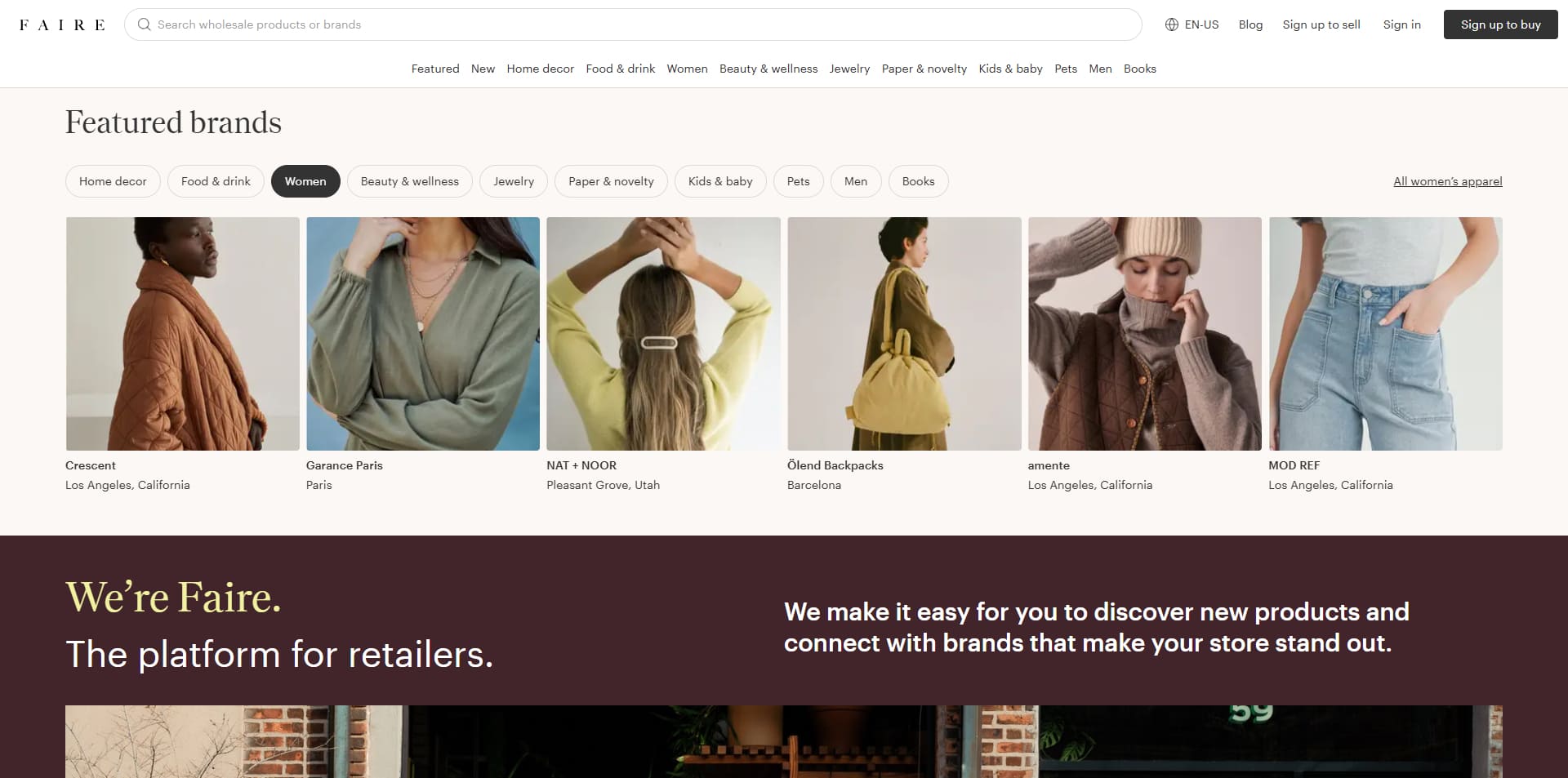Click the Sign up to buy button
The image size is (1568, 778).
pos(1501,24)
